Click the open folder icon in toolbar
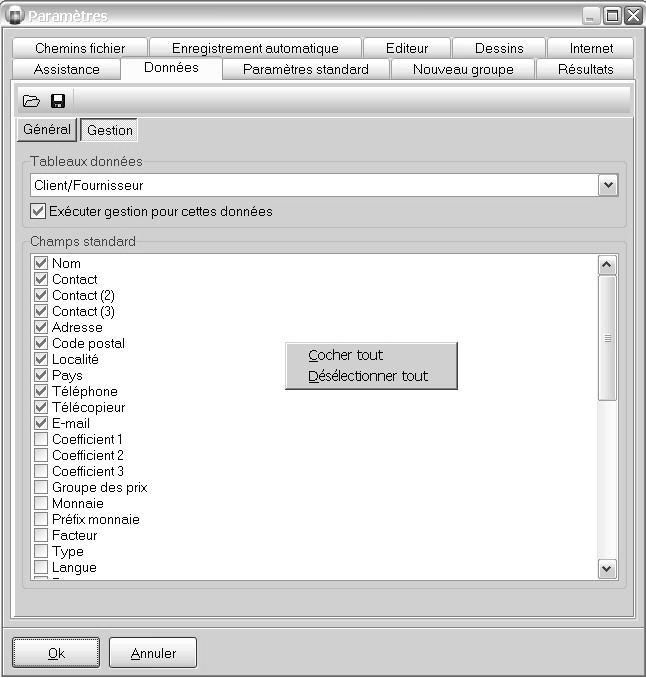The width and height of the screenshot is (646, 678). point(31,102)
